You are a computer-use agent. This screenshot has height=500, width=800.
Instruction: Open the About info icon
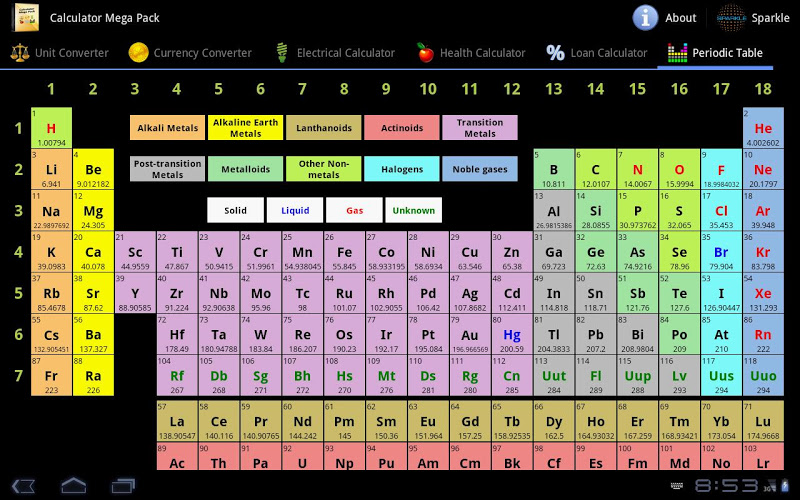(645, 18)
